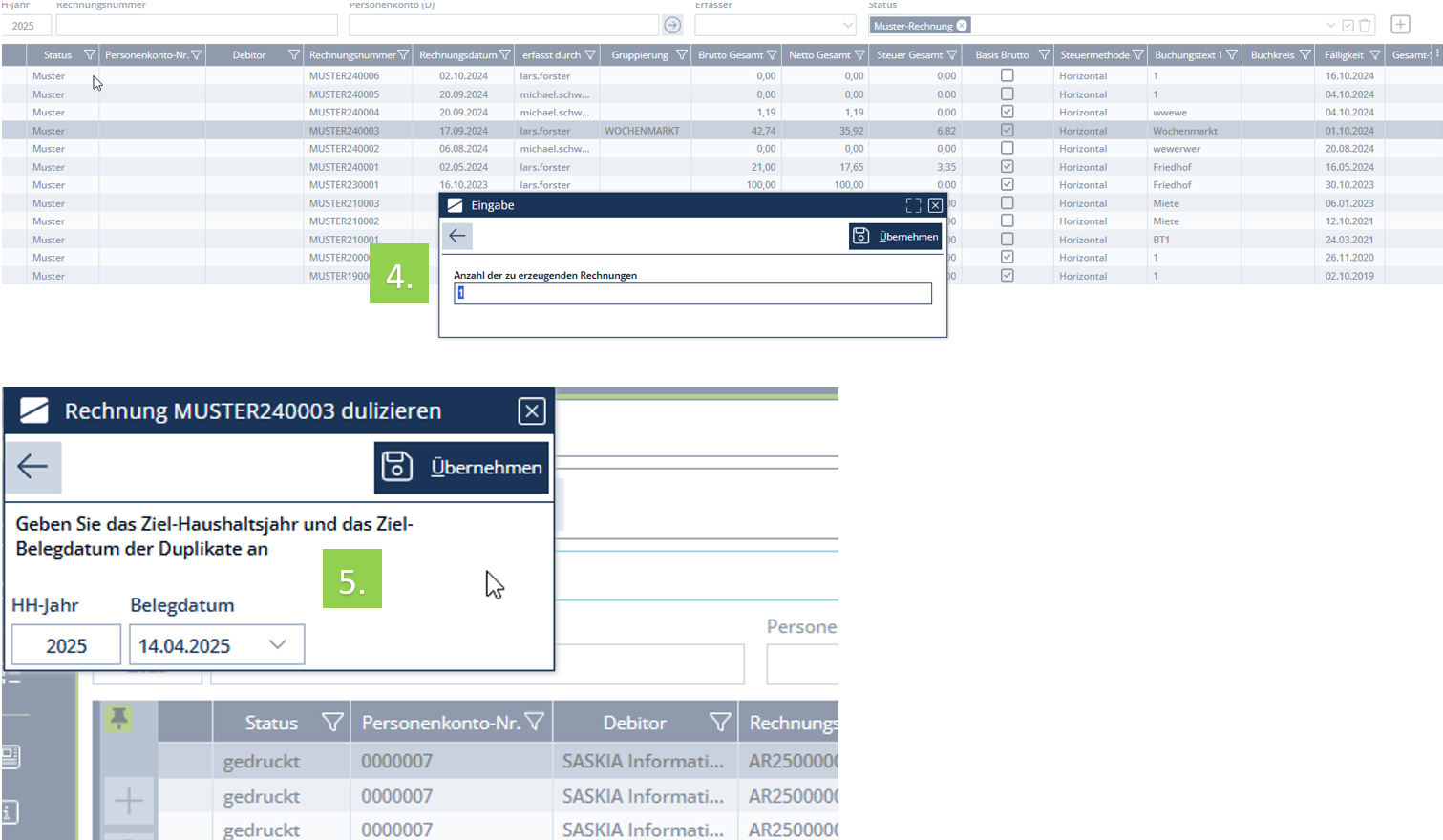Click the back arrow in the duplicate invoice dialog
Viewport: 1443px width, 840px height.
click(x=33, y=467)
